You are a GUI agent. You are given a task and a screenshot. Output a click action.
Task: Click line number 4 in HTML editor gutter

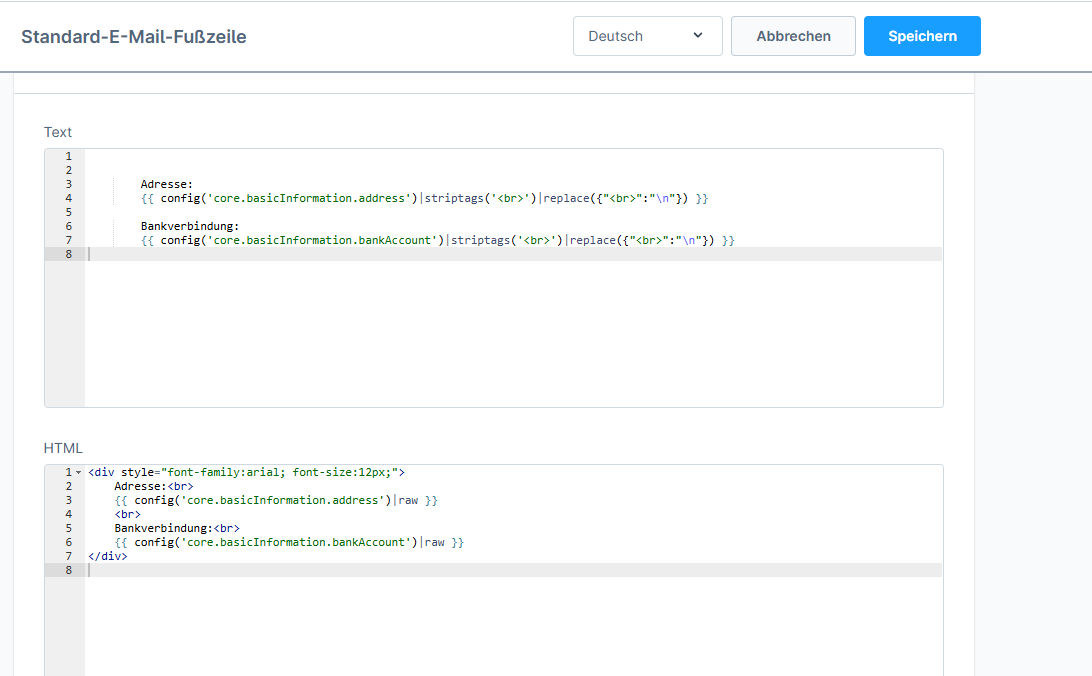(x=68, y=514)
